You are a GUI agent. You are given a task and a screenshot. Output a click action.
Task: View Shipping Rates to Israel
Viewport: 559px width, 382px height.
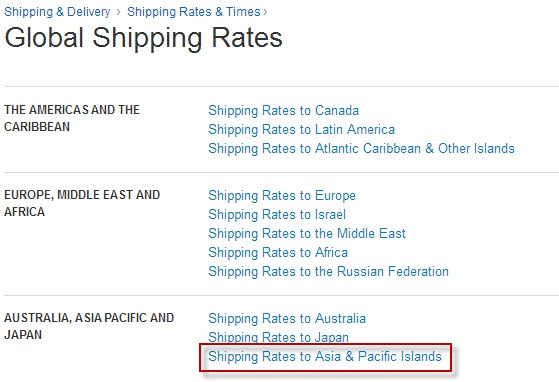click(x=277, y=215)
